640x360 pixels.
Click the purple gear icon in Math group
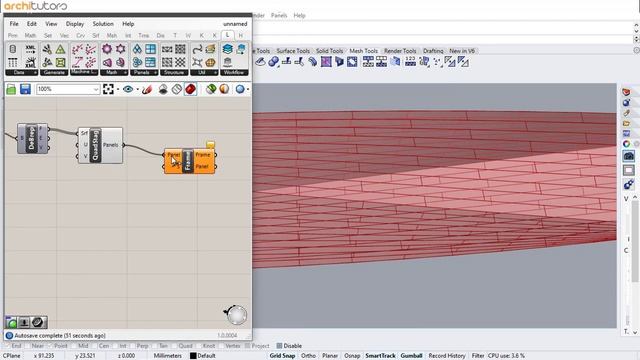click(107, 49)
